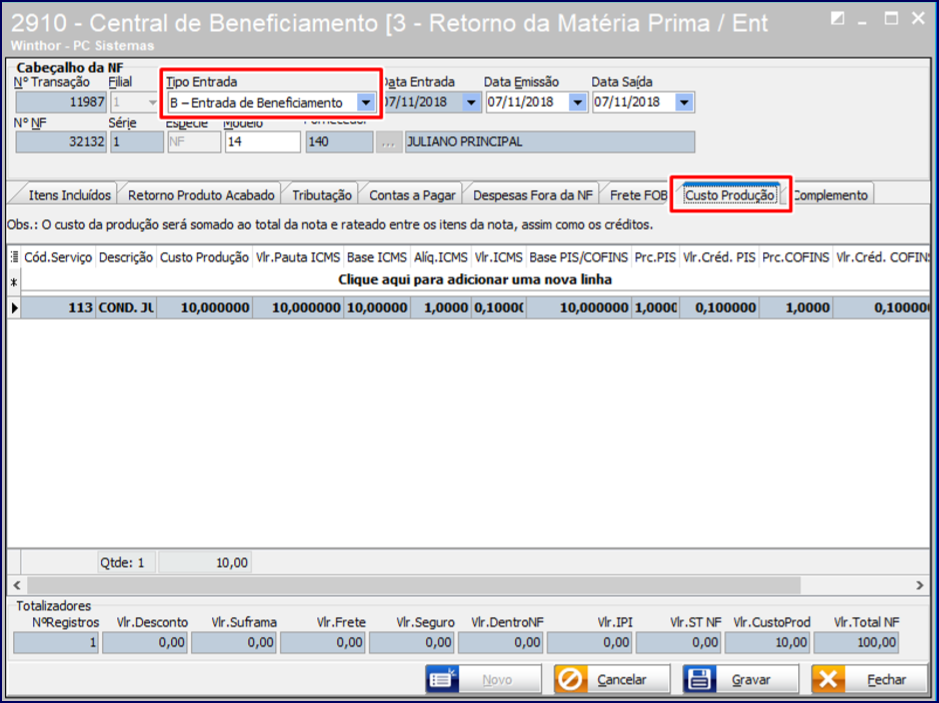Click the grid column chooser icon
Image resolution: width=939 pixels, height=703 pixels.
[x=14, y=257]
